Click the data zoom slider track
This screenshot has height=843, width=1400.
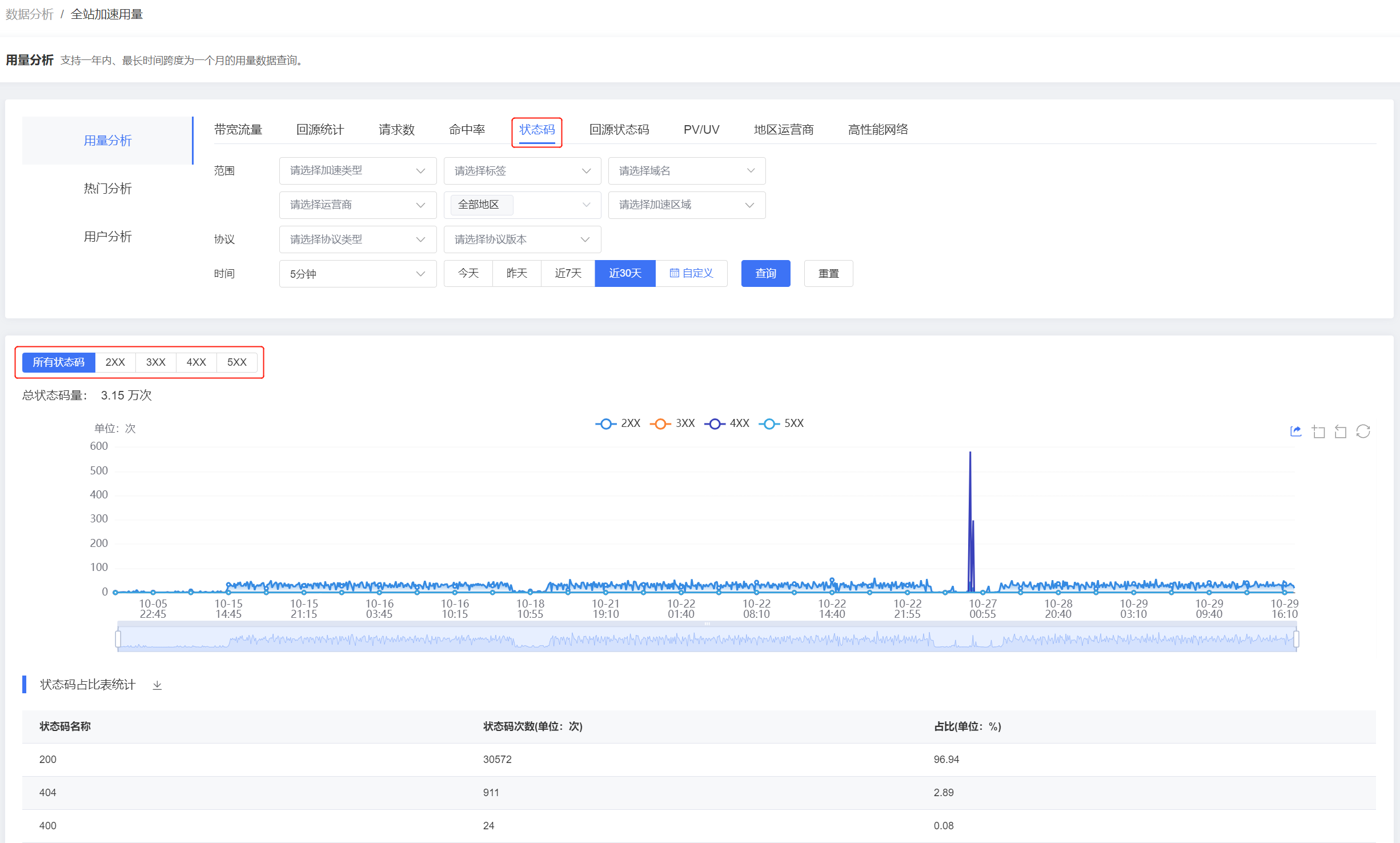707,639
